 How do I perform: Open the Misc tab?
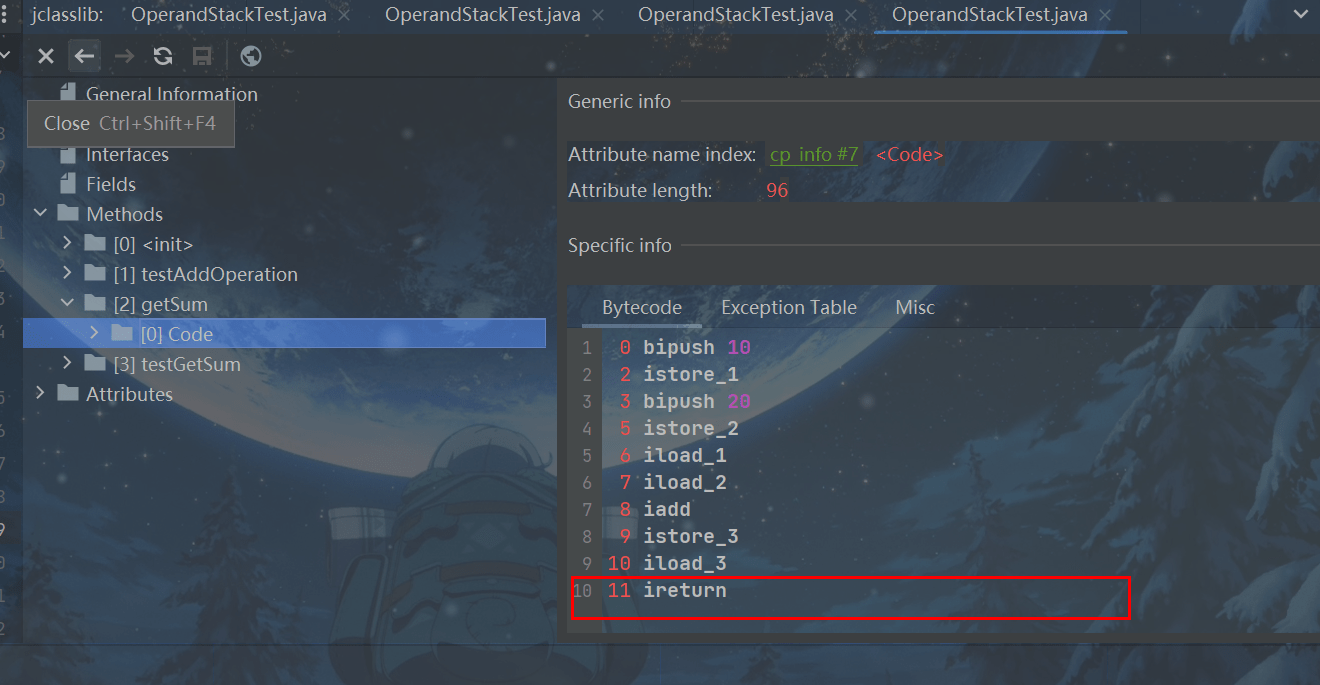coord(914,308)
